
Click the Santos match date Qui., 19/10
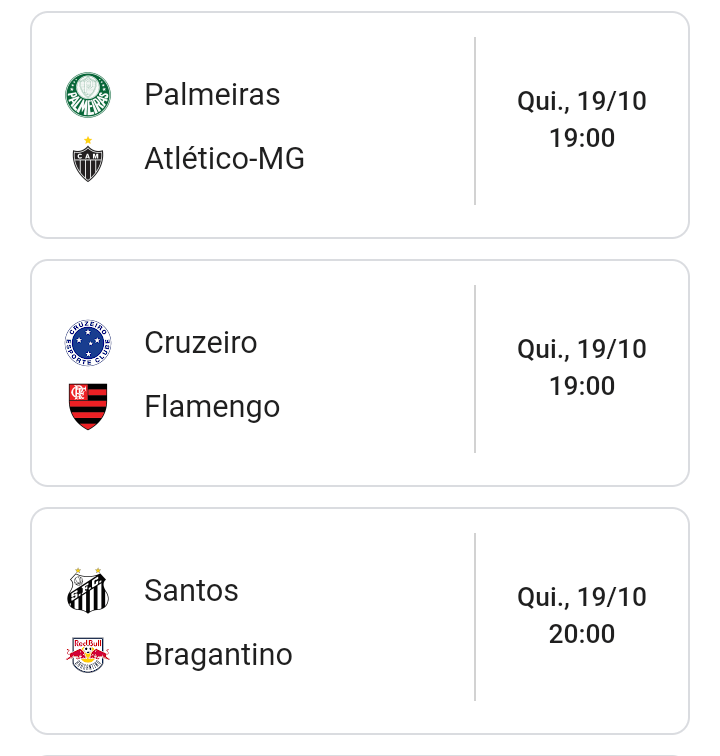click(x=582, y=597)
